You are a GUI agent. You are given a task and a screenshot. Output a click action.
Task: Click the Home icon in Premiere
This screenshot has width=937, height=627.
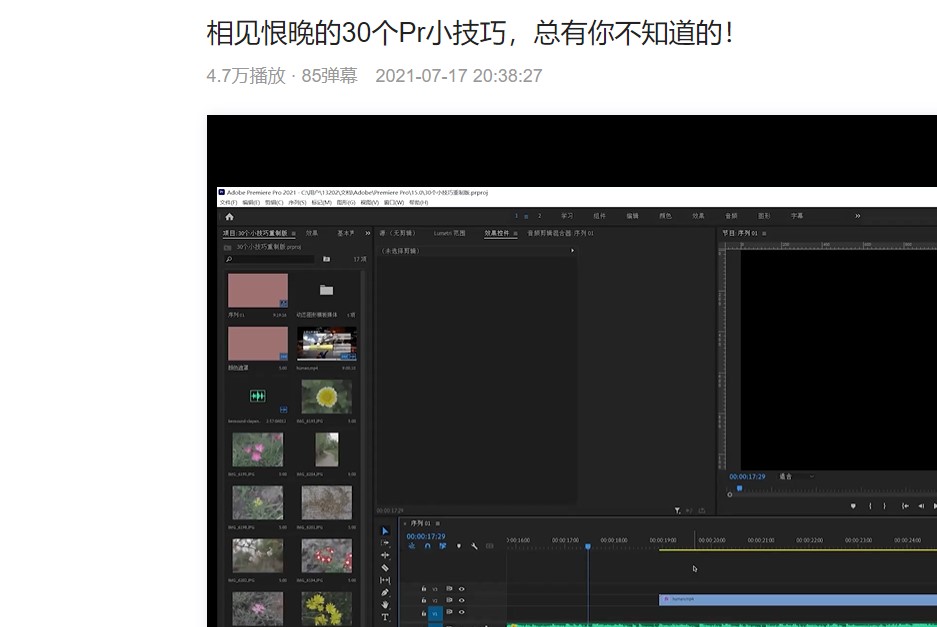pos(229,216)
